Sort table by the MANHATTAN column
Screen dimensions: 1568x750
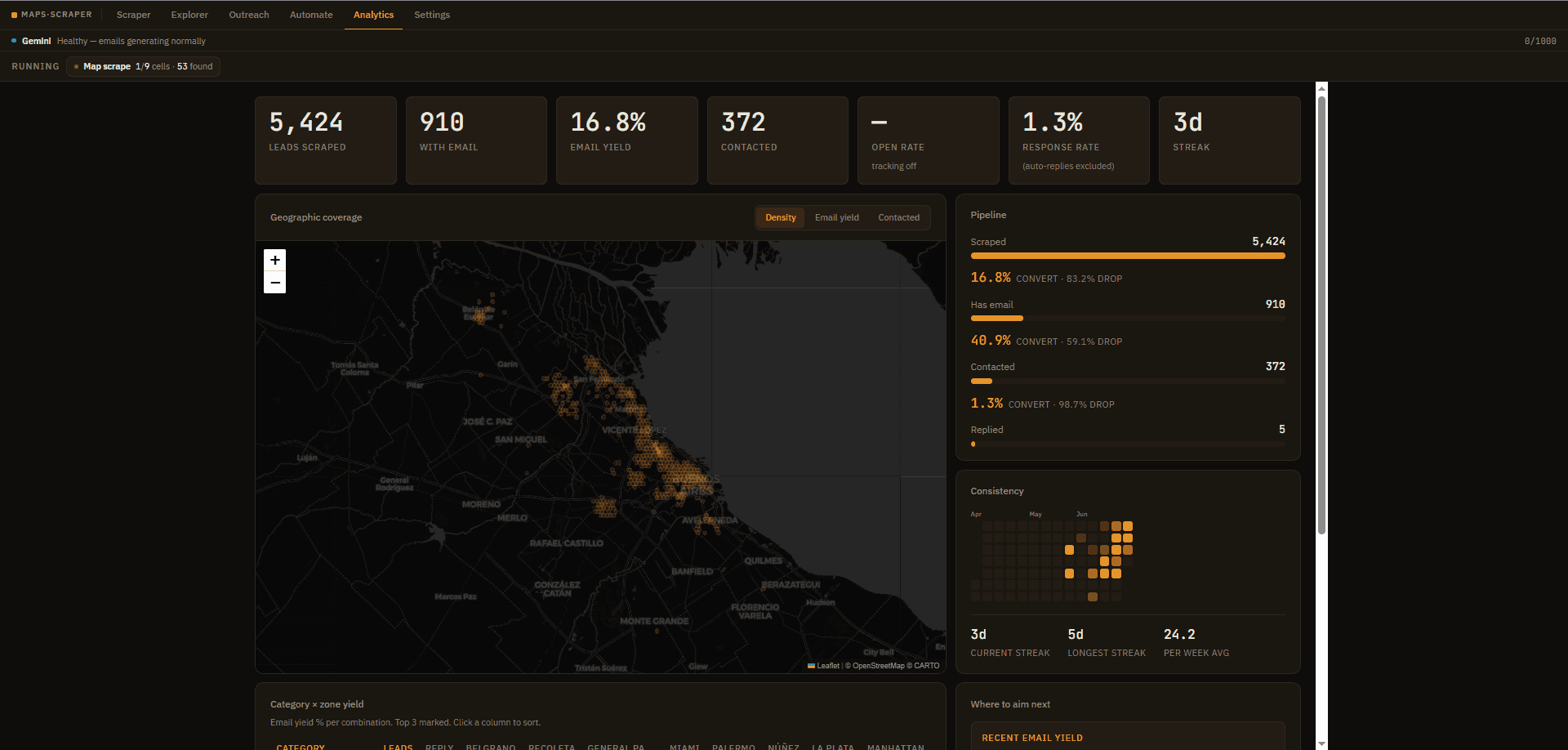[x=896, y=747]
